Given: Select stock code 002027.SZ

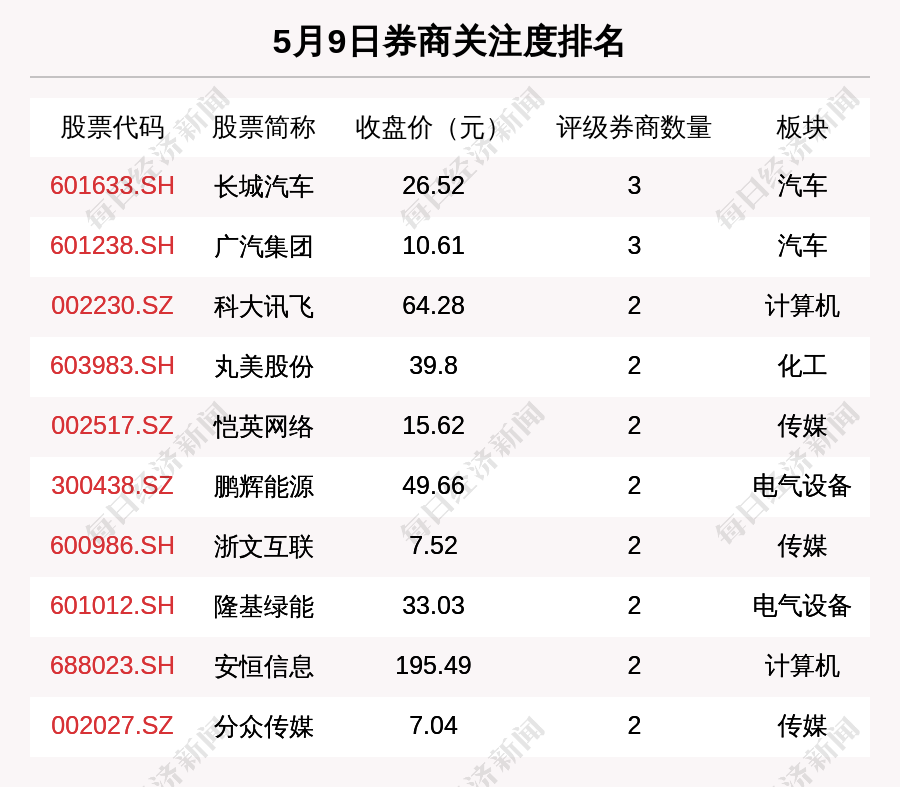Looking at the screenshot, I should pos(112,726).
